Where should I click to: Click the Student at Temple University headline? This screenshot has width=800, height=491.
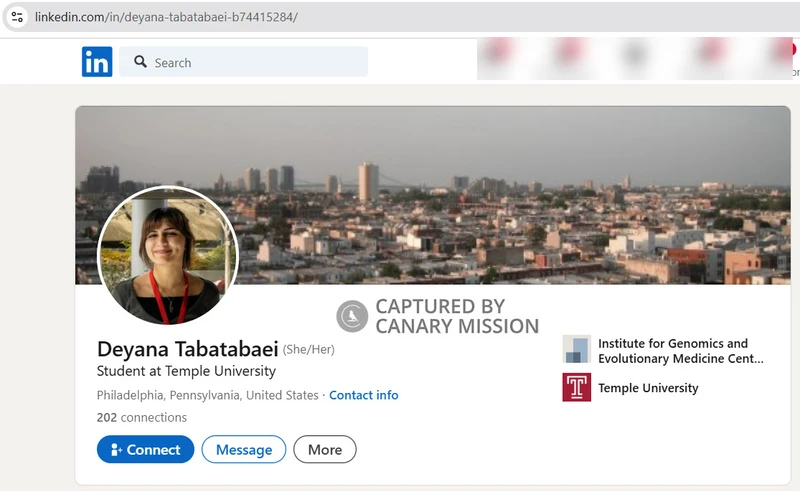186,371
